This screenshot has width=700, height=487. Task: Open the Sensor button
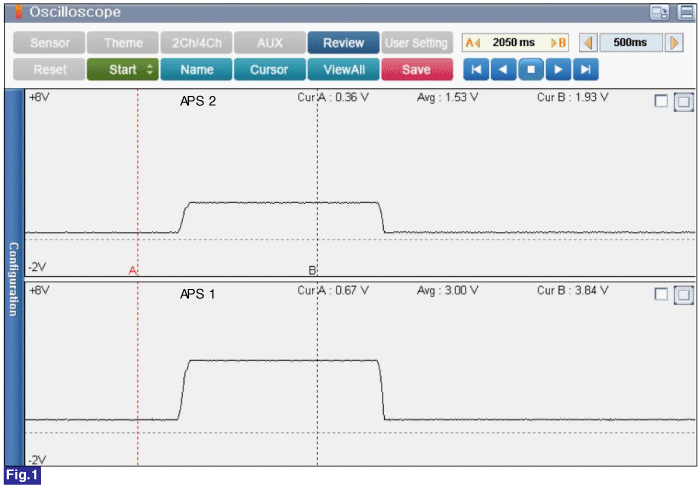[x=49, y=43]
